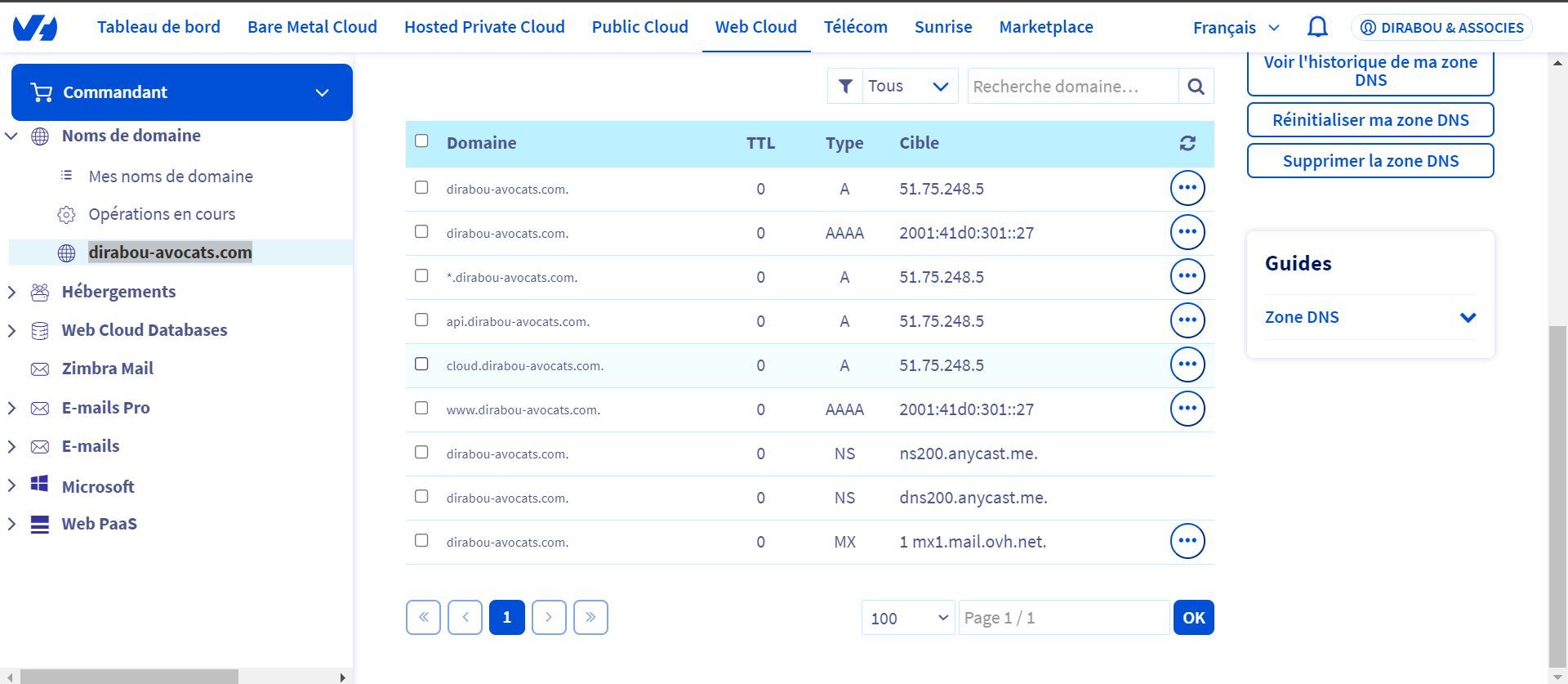Click Réinitialiser ma zone DNS

[x=1370, y=120]
